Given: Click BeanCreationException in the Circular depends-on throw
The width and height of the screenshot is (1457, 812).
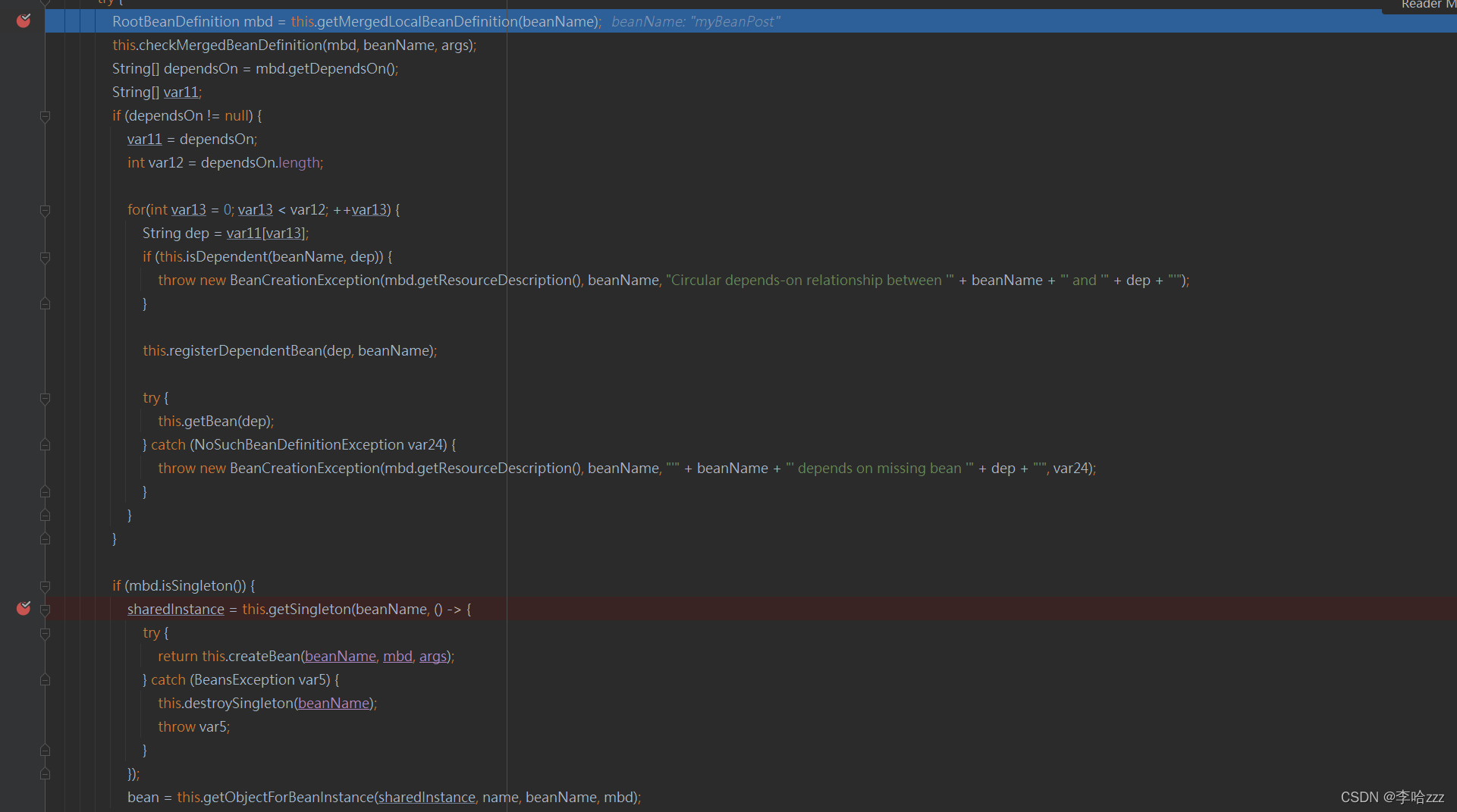Looking at the screenshot, I should tap(305, 280).
